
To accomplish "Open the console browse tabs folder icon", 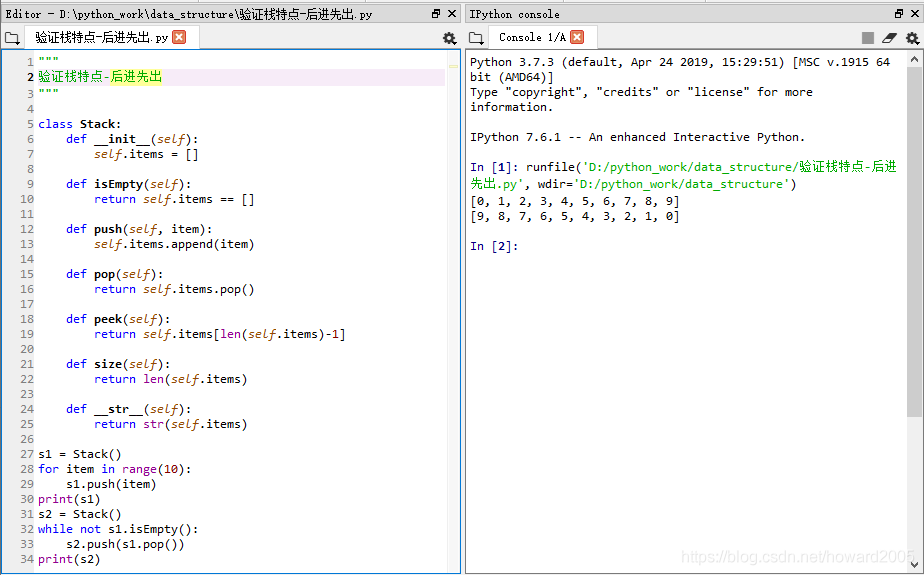I will click(x=476, y=38).
